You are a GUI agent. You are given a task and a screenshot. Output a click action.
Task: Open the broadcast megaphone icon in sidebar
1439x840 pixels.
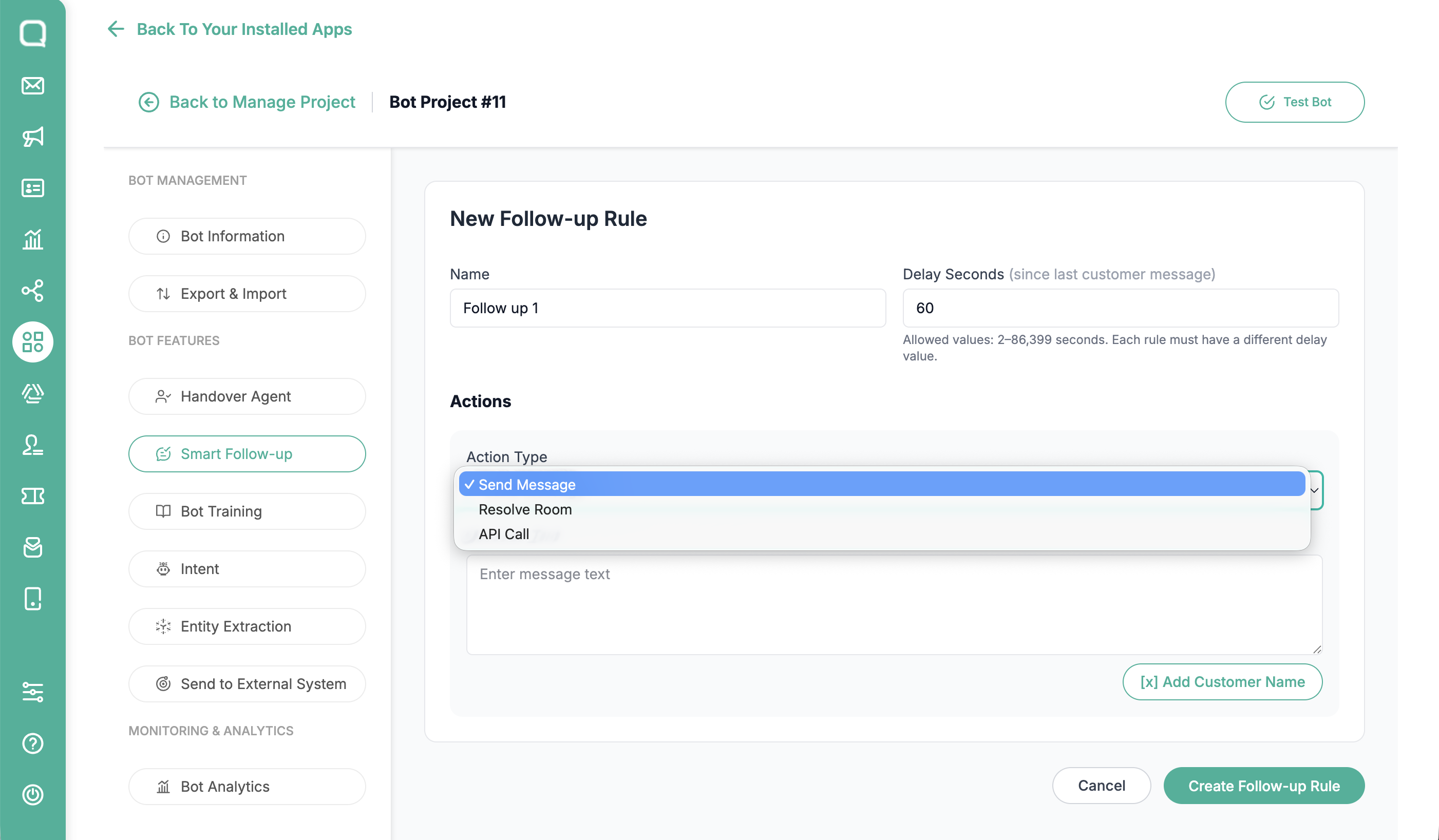click(x=32, y=137)
